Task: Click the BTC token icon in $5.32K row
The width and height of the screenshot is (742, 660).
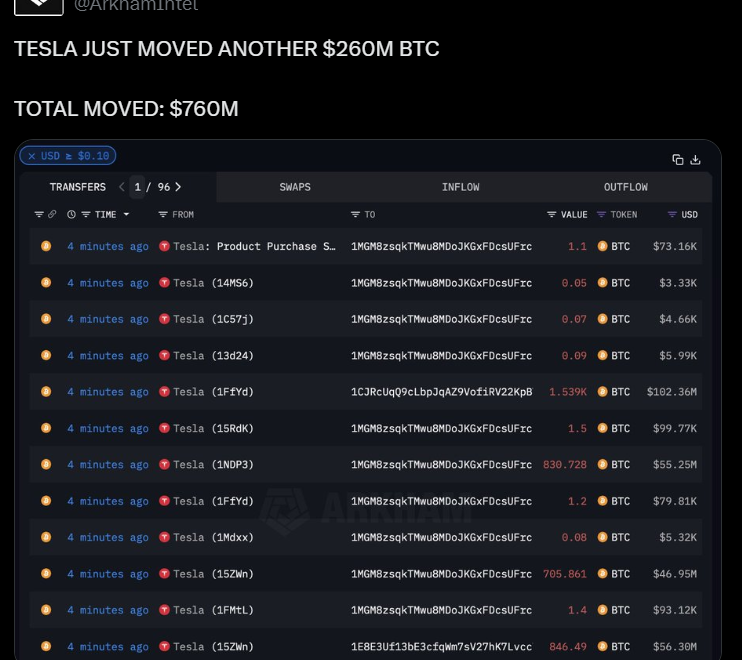Action: coord(602,537)
